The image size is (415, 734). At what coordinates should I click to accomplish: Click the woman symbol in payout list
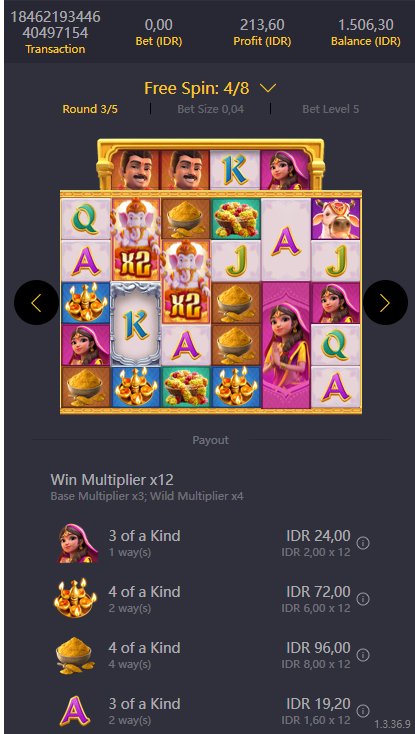click(x=78, y=543)
